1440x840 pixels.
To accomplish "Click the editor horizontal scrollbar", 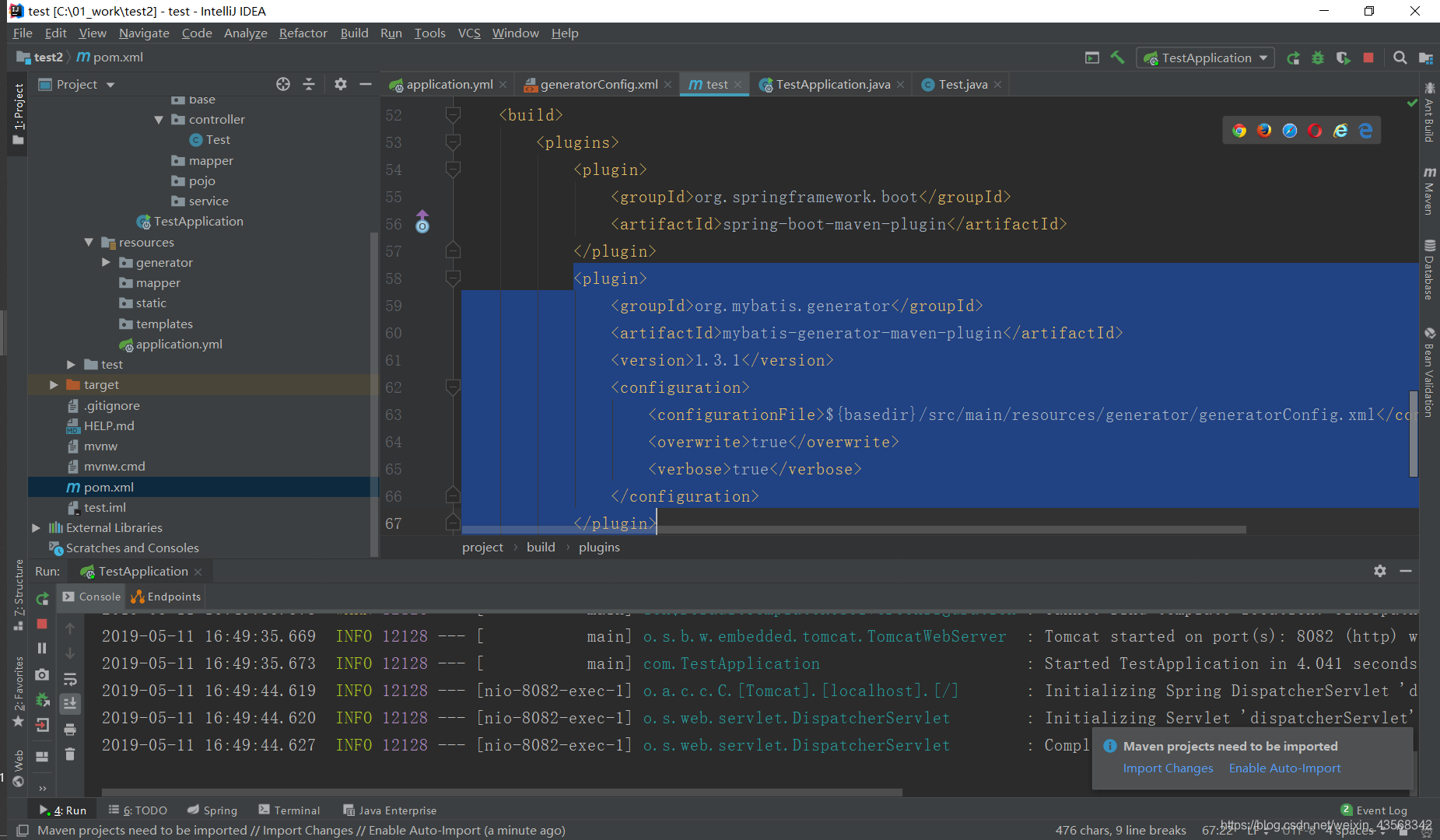I will click(853, 530).
